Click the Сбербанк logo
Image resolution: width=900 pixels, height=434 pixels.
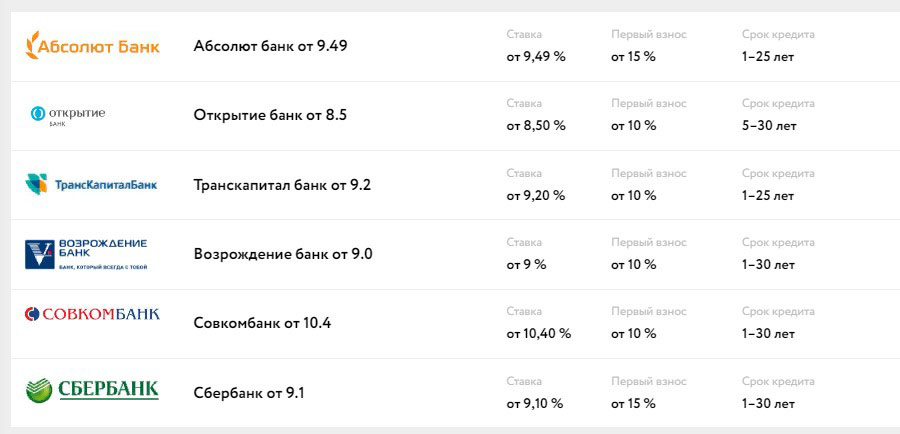point(92,390)
